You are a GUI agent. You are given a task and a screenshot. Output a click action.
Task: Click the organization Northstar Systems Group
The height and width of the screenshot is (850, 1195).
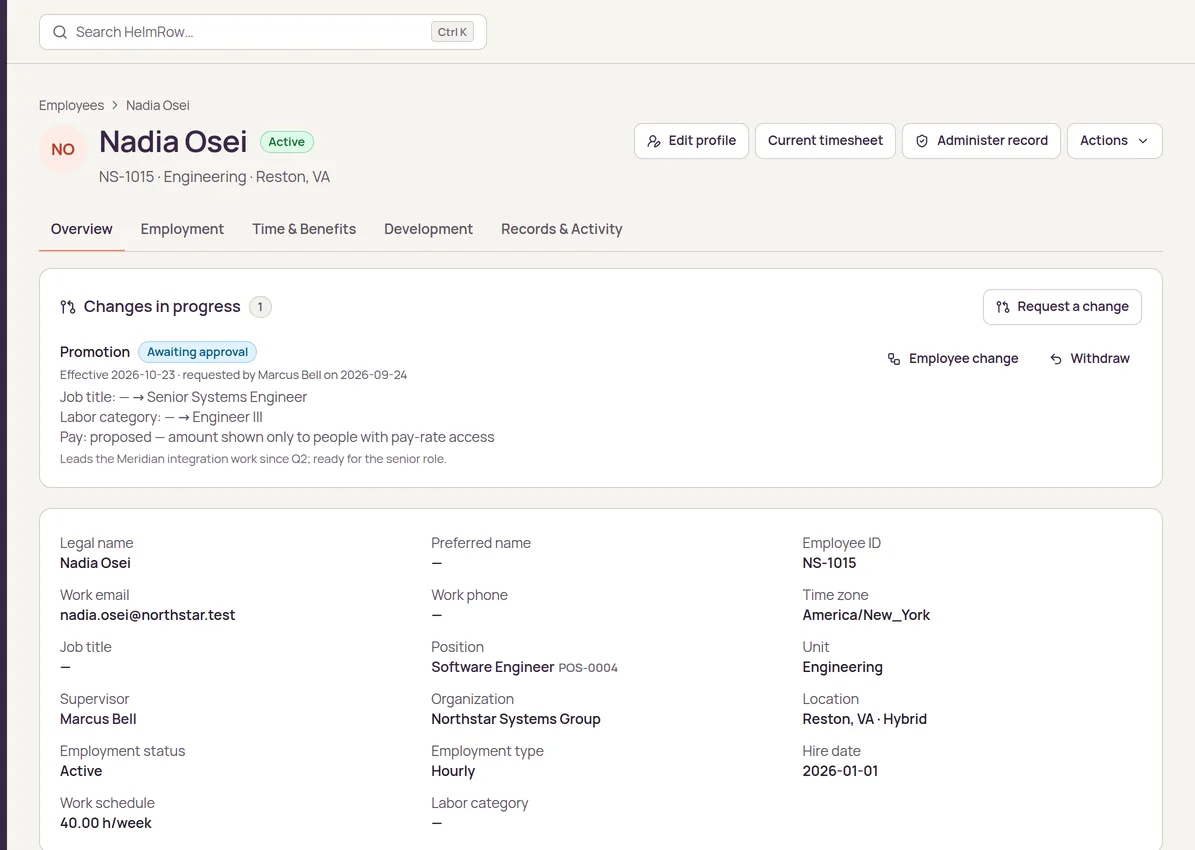click(x=516, y=719)
